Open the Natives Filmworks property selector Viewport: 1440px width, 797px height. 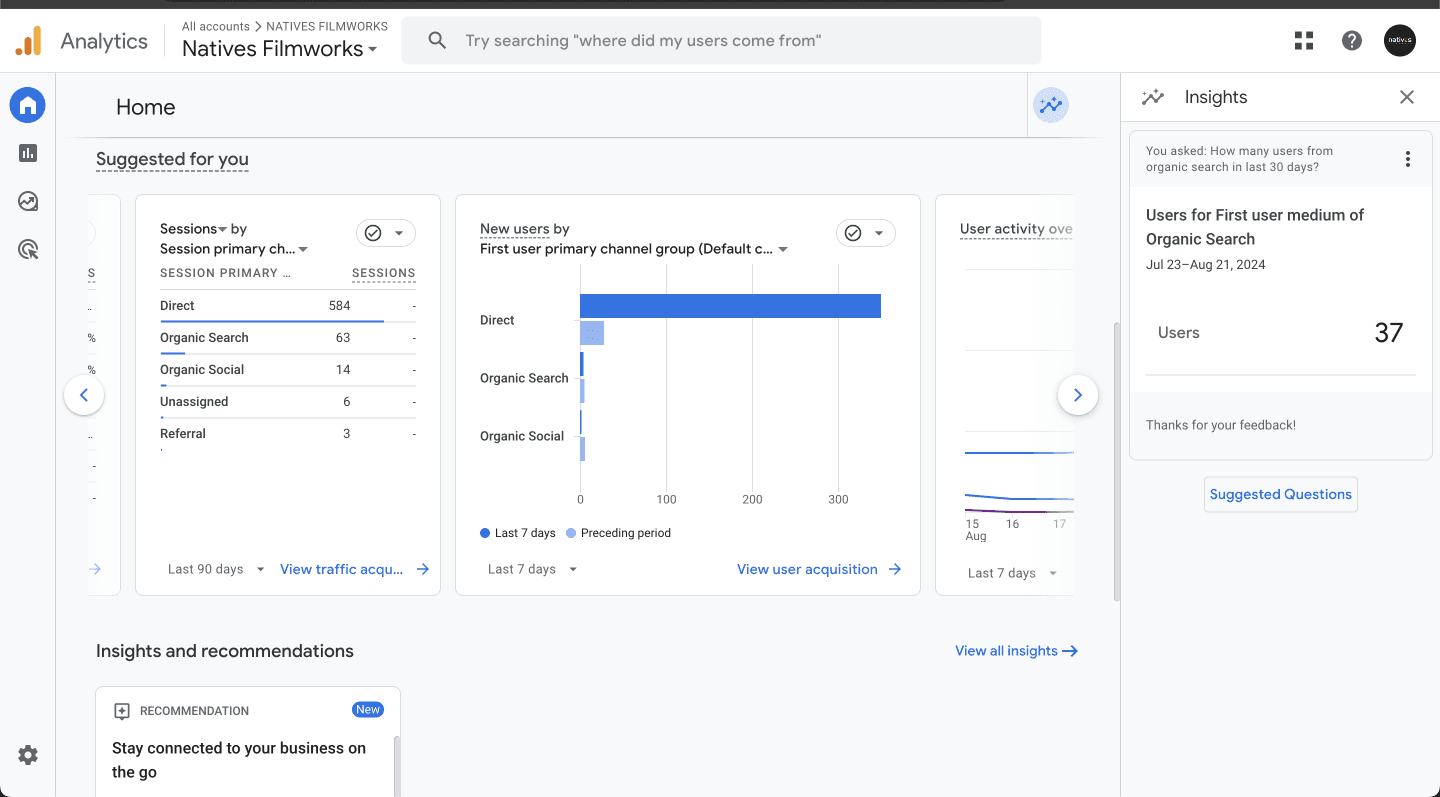point(280,49)
